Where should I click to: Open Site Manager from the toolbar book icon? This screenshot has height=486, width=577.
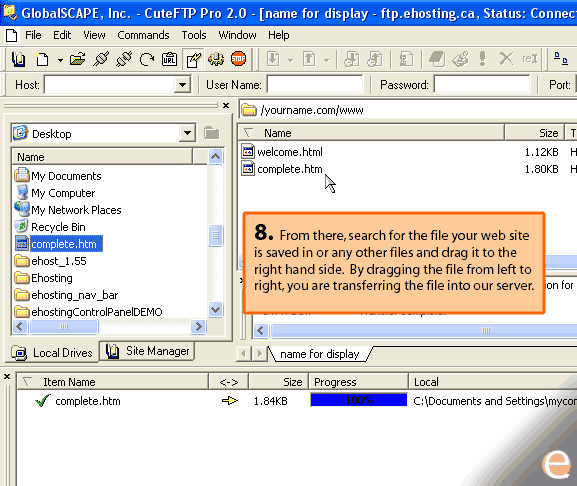tap(18, 59)
